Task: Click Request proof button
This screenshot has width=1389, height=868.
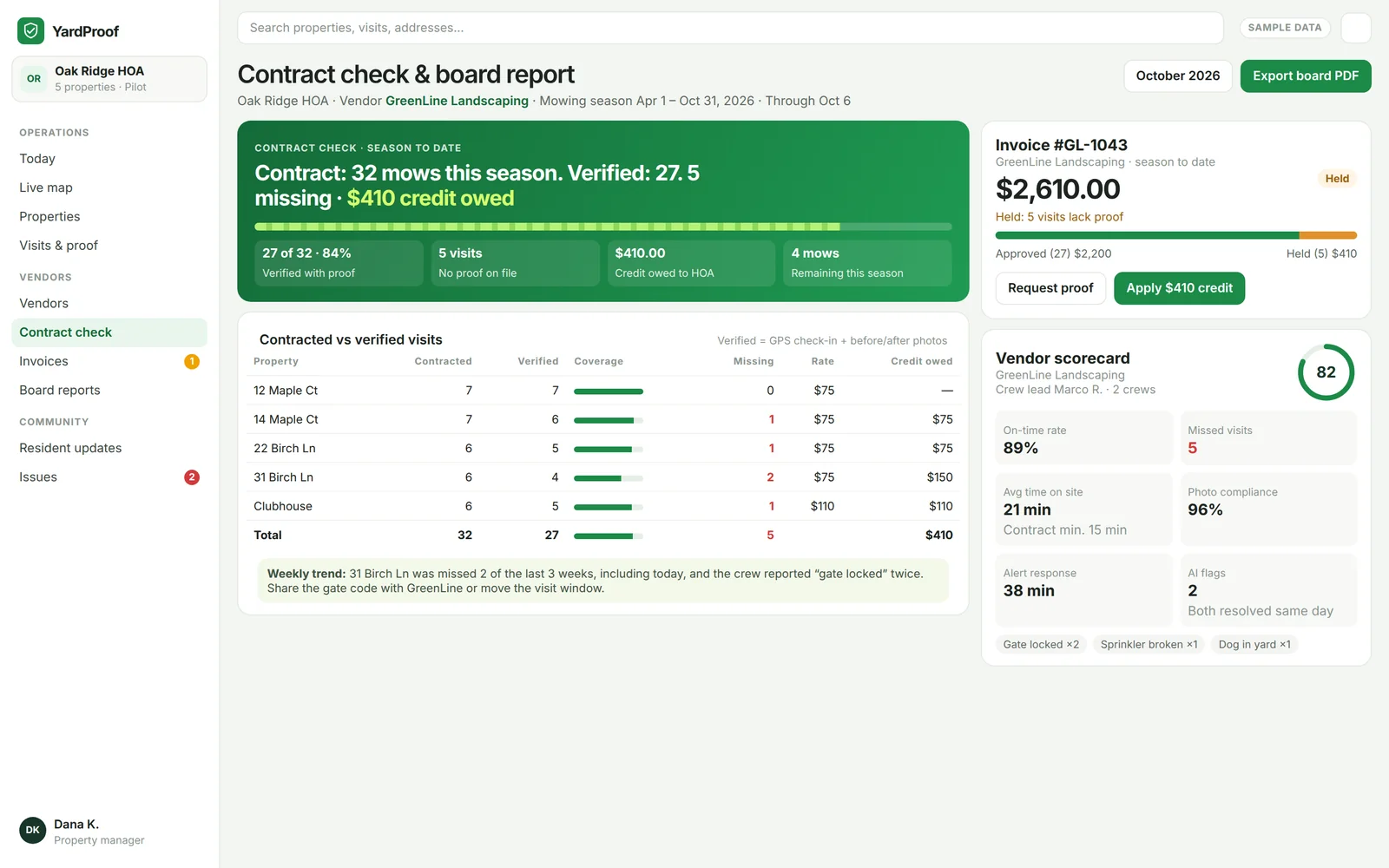Action: 1050,288
